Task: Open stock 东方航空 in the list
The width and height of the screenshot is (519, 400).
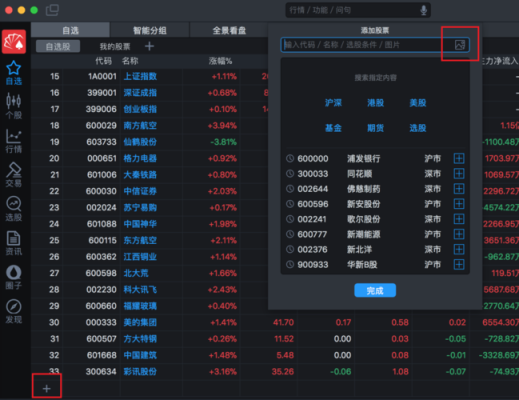Action: pos(140,240)
